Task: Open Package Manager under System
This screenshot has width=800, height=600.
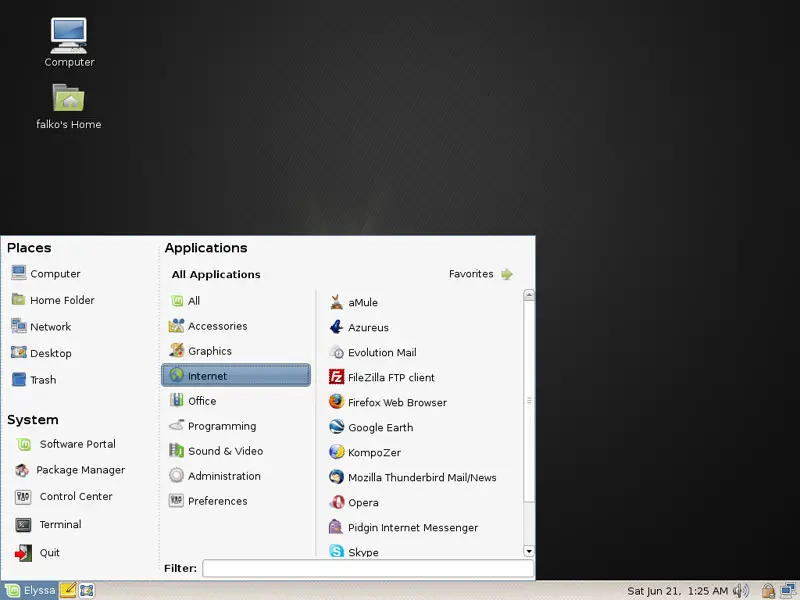Action: (70, 470)
